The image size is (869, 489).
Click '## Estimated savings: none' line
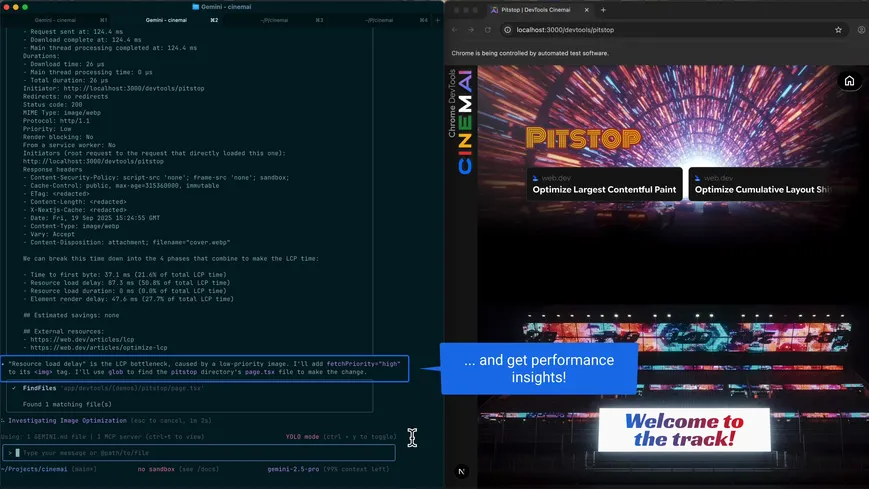pos(71,315)
